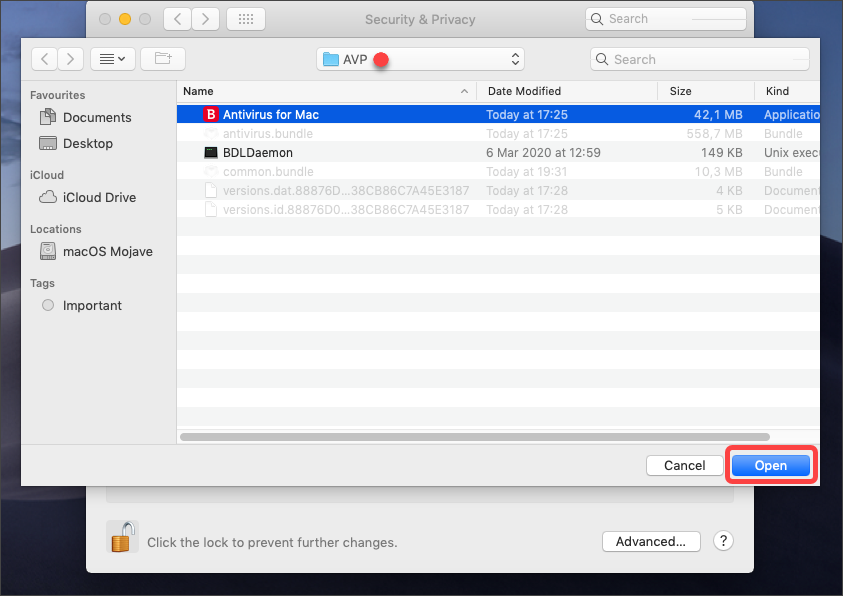Viewport: 843px width, 596px height.
Task: Select BDLDaemon file
Action: coord(498,153)
